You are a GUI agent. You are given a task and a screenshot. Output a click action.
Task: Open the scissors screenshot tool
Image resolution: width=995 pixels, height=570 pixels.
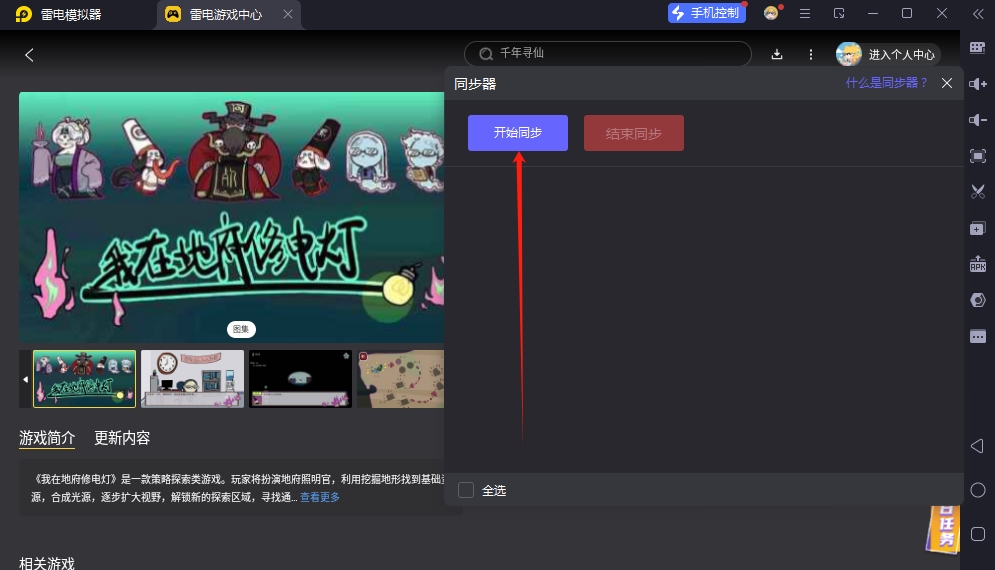[978, 192]
